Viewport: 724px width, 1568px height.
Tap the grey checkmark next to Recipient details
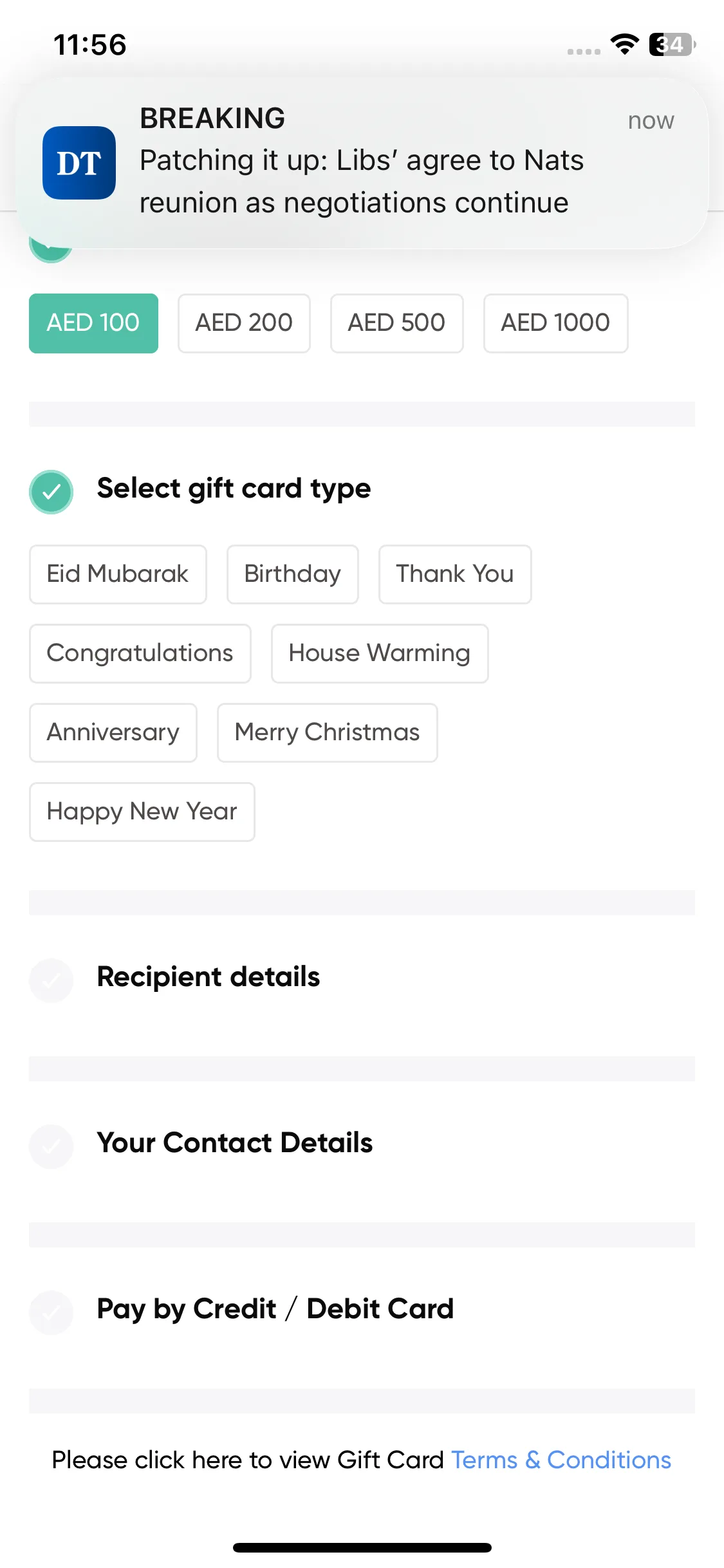51,980
